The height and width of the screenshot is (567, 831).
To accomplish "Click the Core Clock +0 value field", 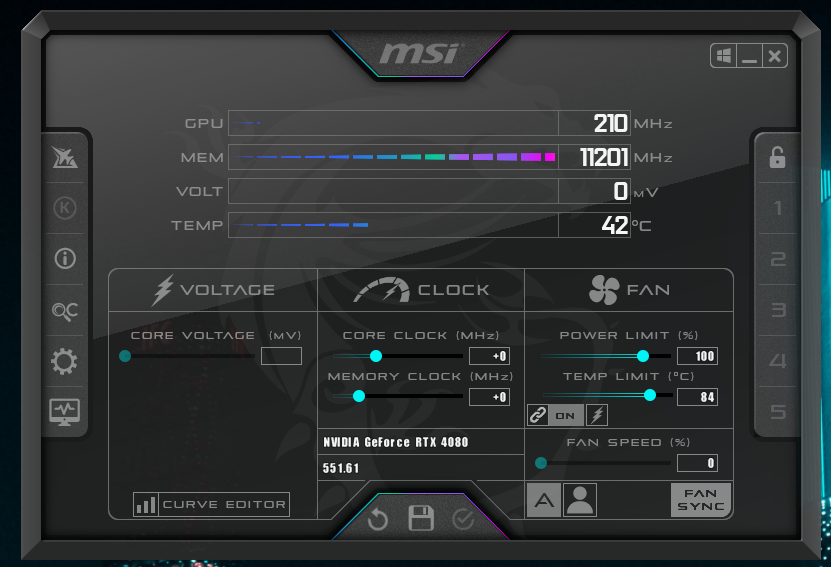I will pyautogui.click(x=489, y=356).
